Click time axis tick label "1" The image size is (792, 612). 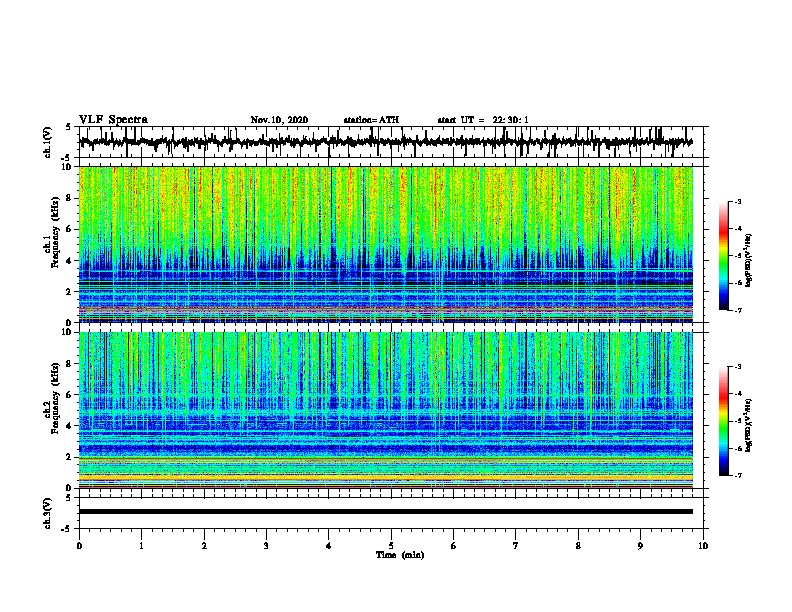pos(141,546)
